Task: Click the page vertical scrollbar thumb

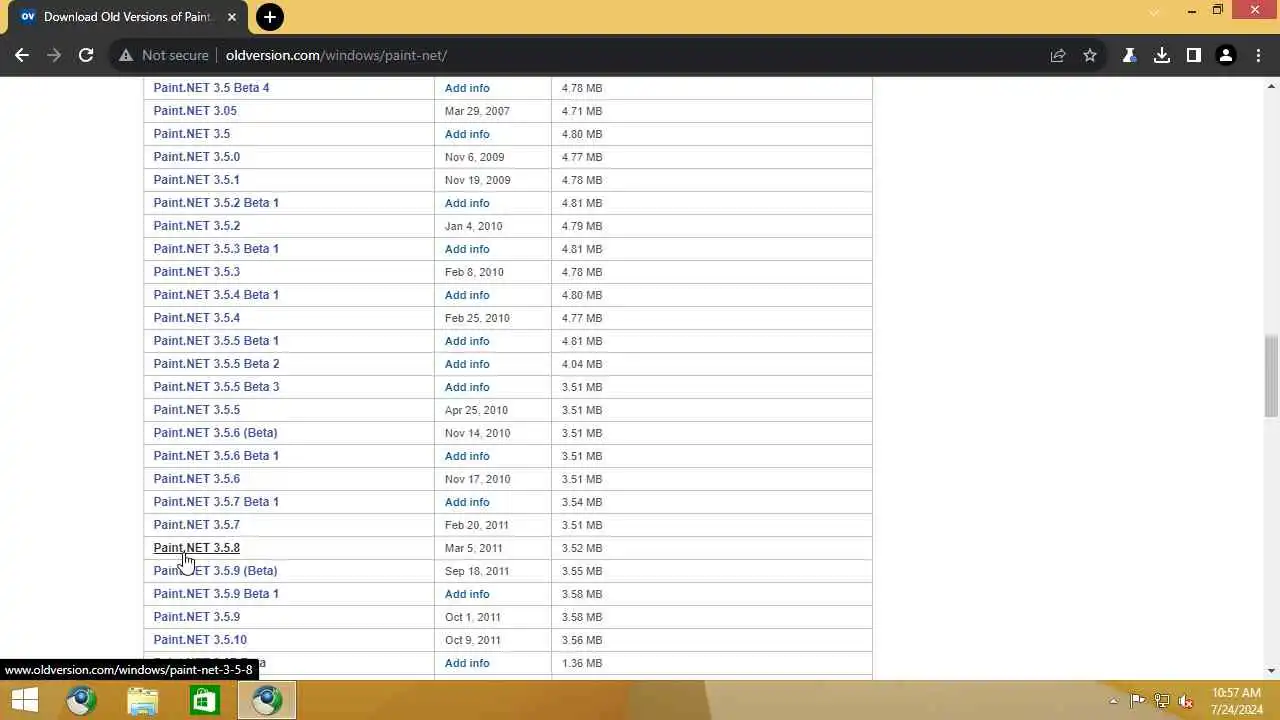Action: coord(1271,377)
